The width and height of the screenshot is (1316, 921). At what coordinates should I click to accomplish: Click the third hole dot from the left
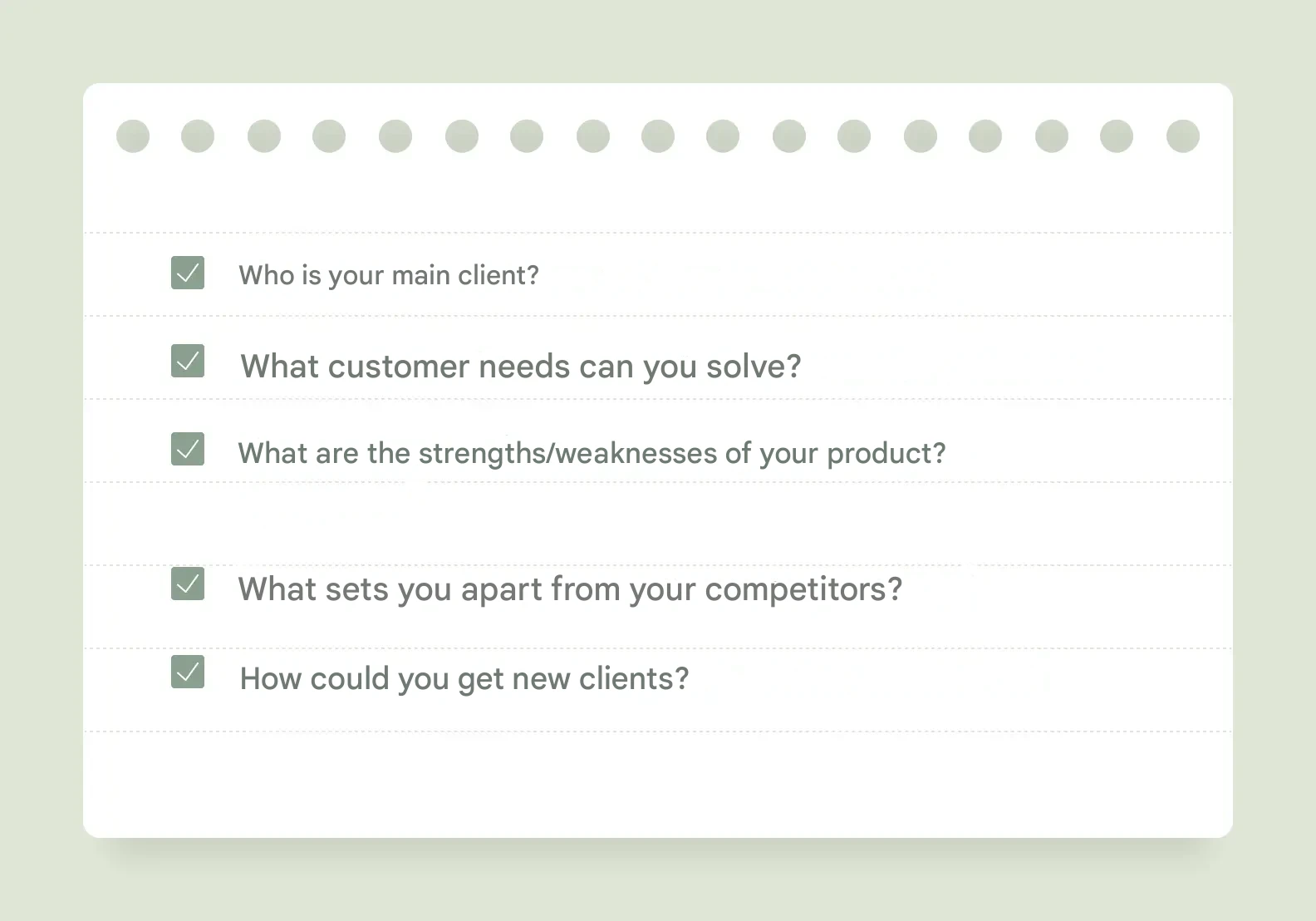click(x=264, y=136)
